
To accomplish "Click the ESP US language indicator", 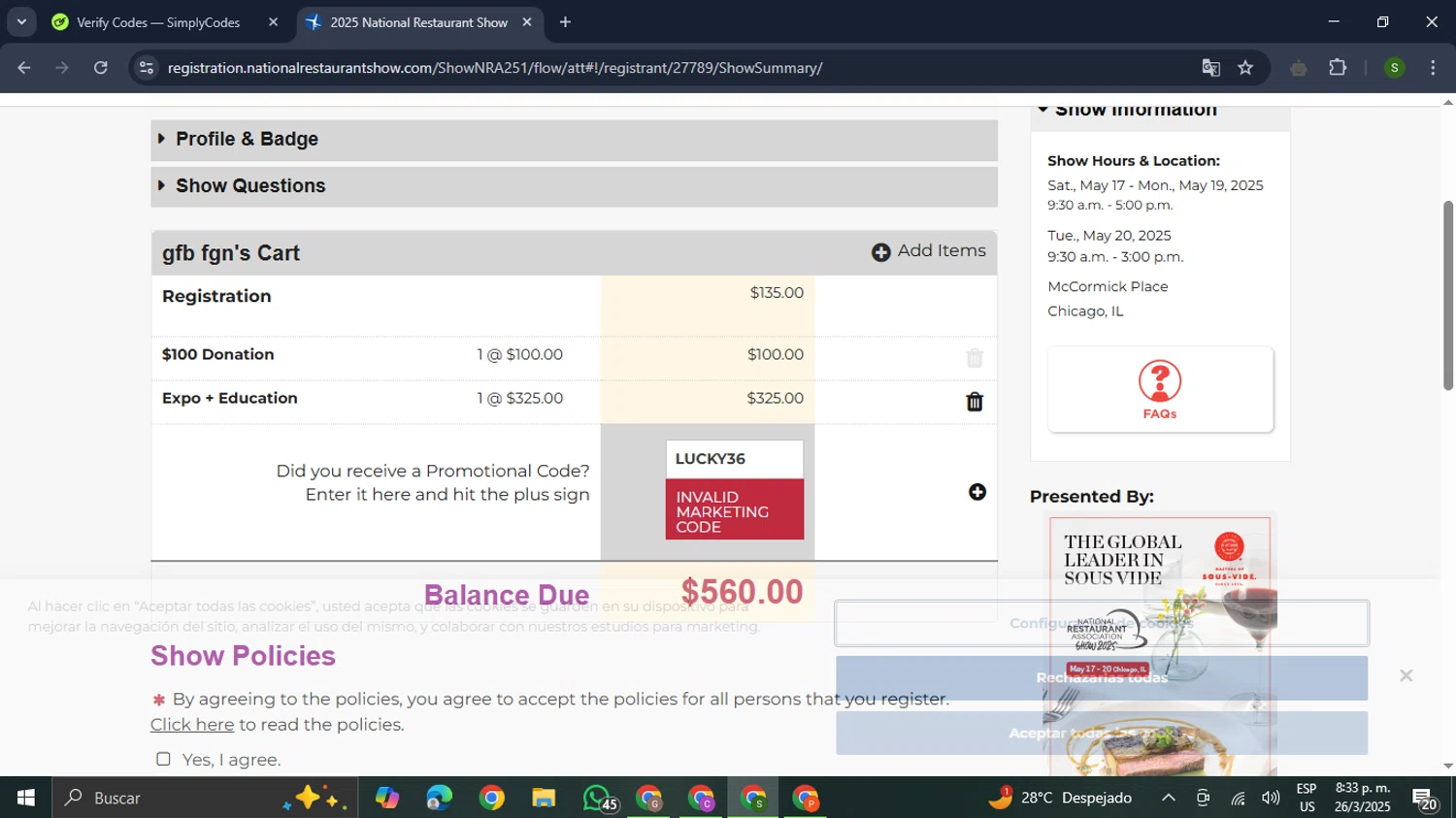I will 1307,798.
